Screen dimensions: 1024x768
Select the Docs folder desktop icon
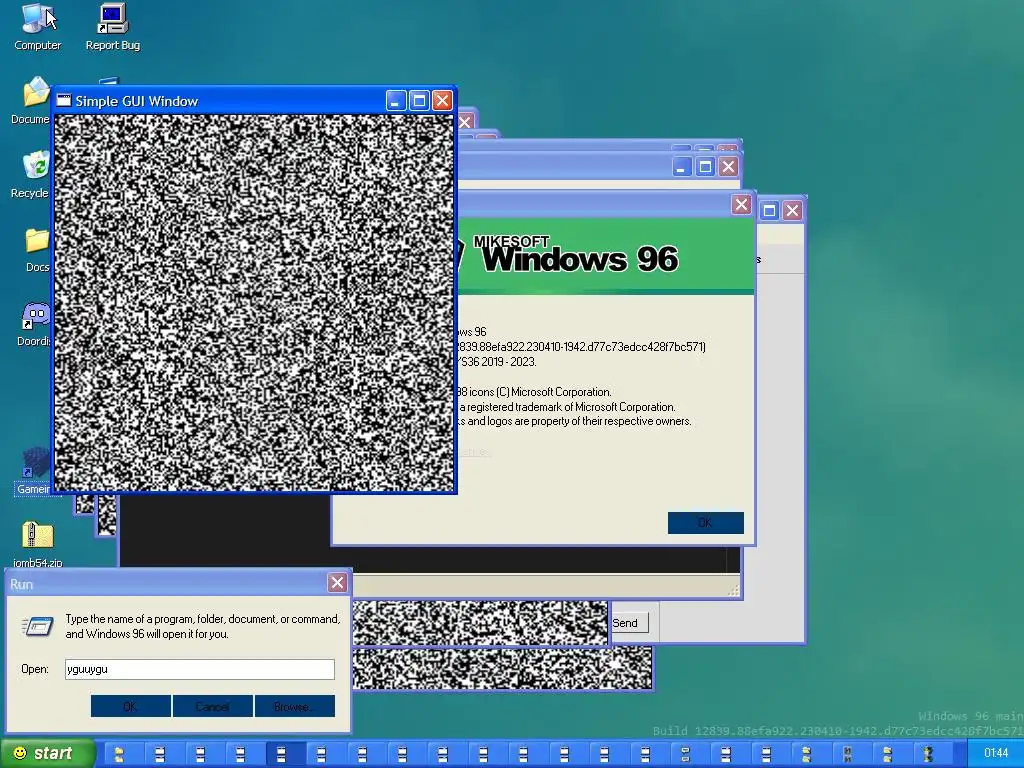[37, 250]
